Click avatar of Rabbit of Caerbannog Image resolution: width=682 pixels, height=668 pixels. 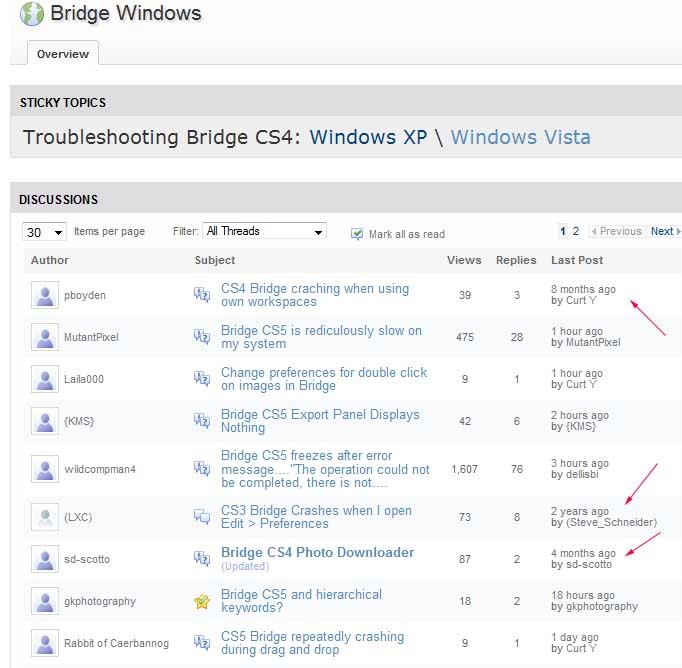click(45, 643)
